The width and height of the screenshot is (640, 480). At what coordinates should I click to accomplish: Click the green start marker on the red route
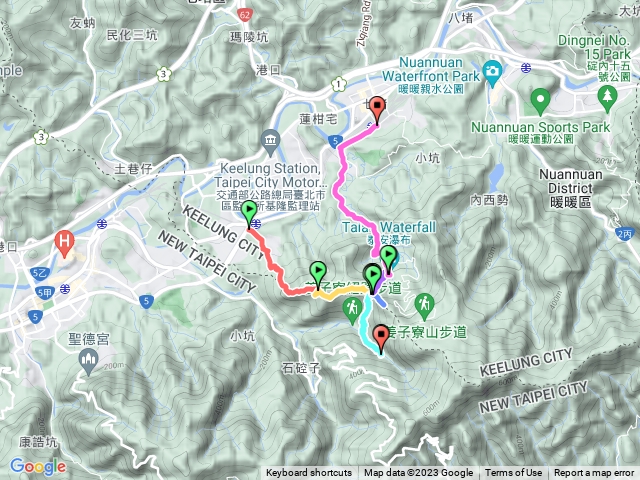point(249,213)
